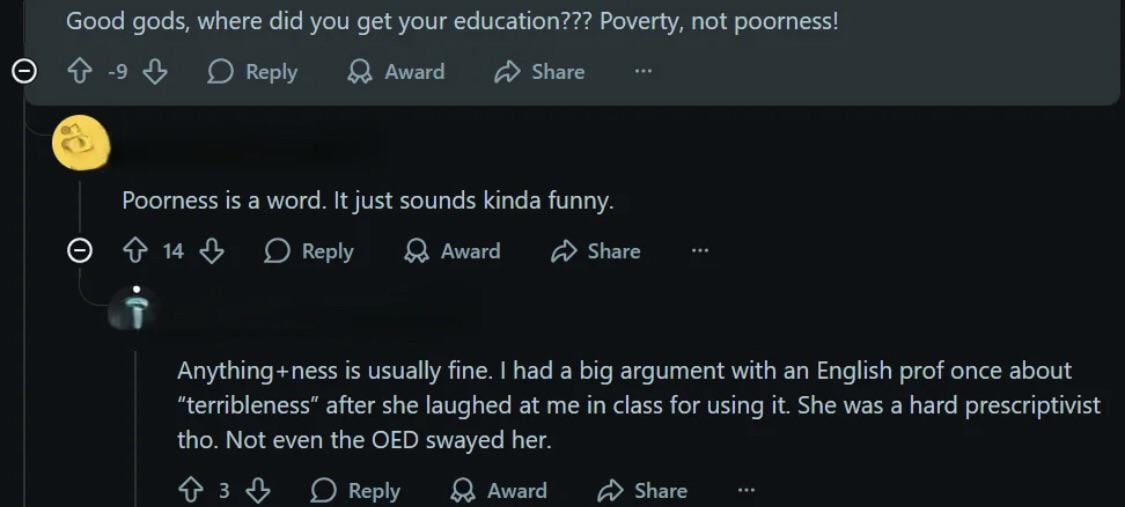Give an Award to the -9 comment
The height and width of the screenshot is (507, 1125).
click(x=396, y=72)
